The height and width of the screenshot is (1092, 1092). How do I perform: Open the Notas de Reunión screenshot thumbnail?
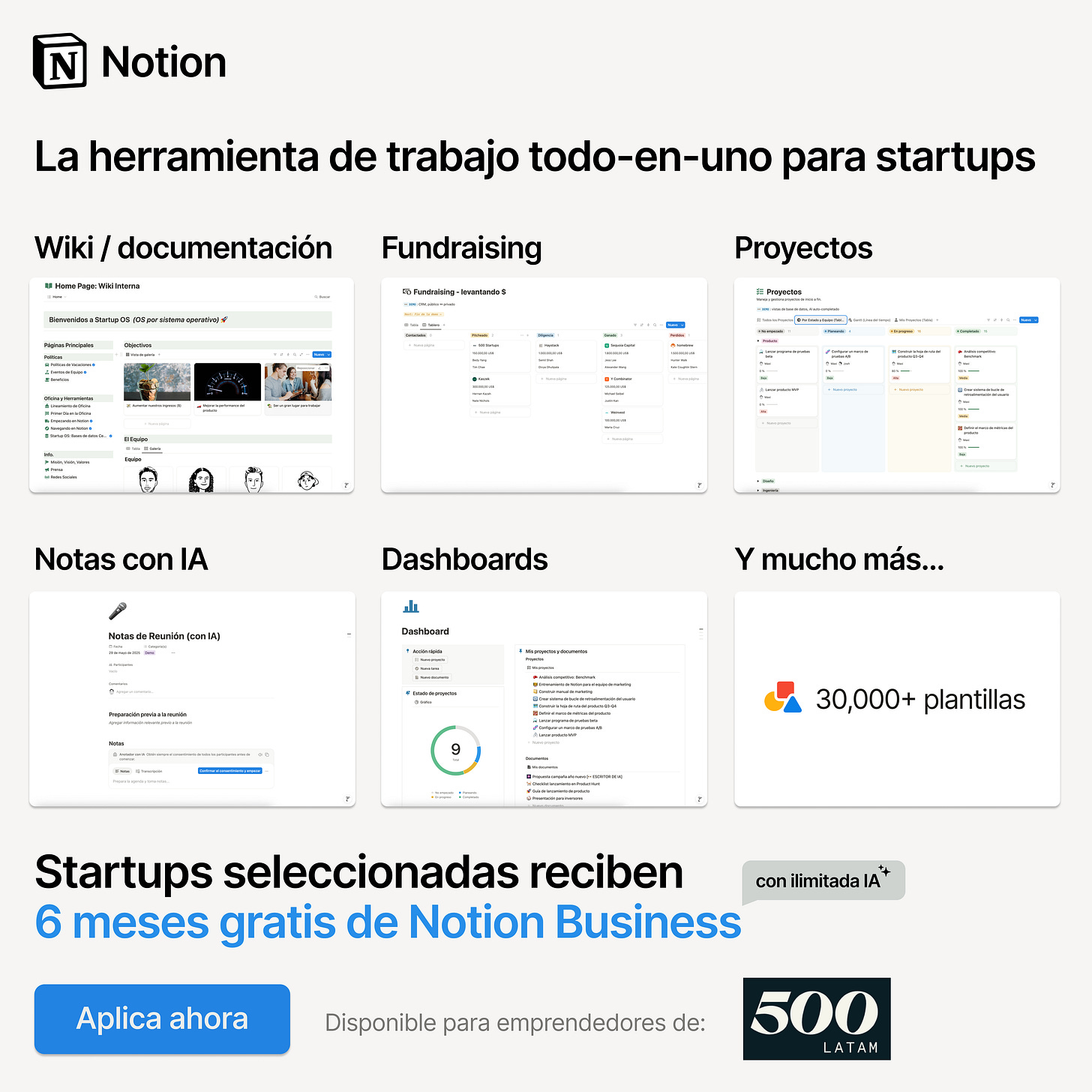click(192, 699)
